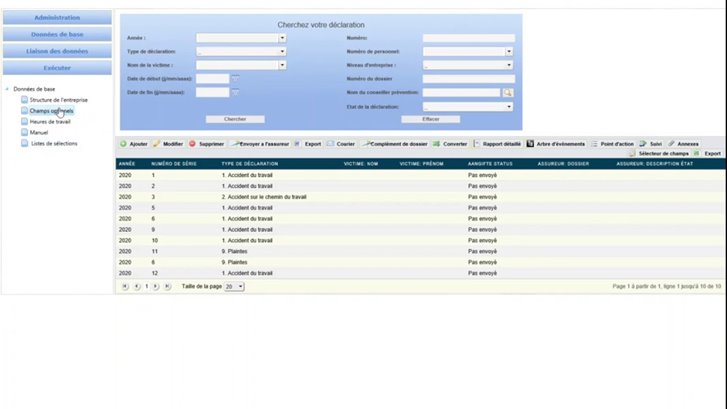Change the Taille de la page dropdown

[235, 286]
